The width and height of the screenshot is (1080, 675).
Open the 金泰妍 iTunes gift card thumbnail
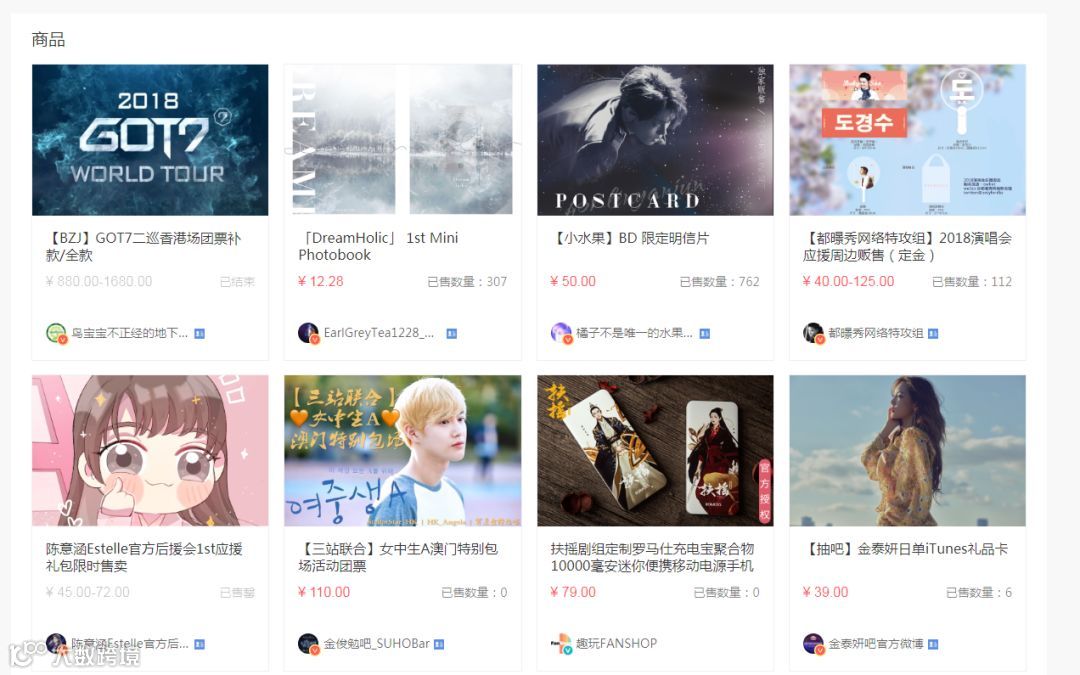pyautogui.click(x=907, y=450)
